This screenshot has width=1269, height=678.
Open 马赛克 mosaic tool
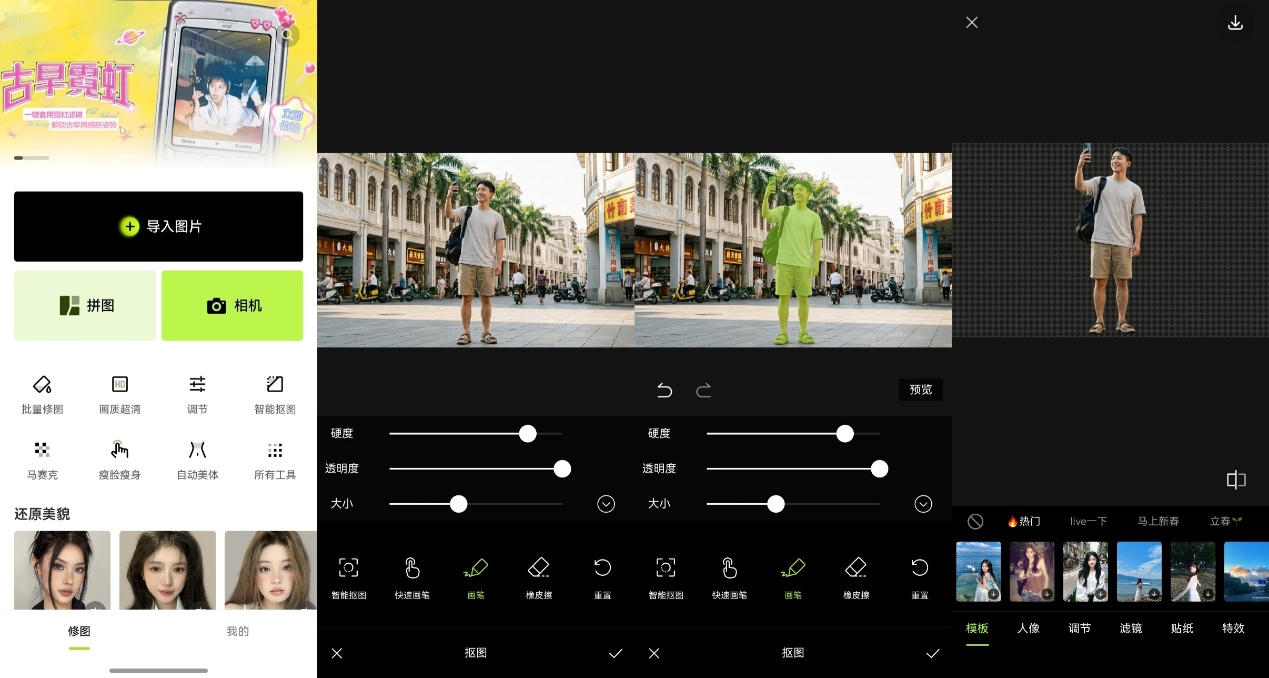tap(42, 460)
